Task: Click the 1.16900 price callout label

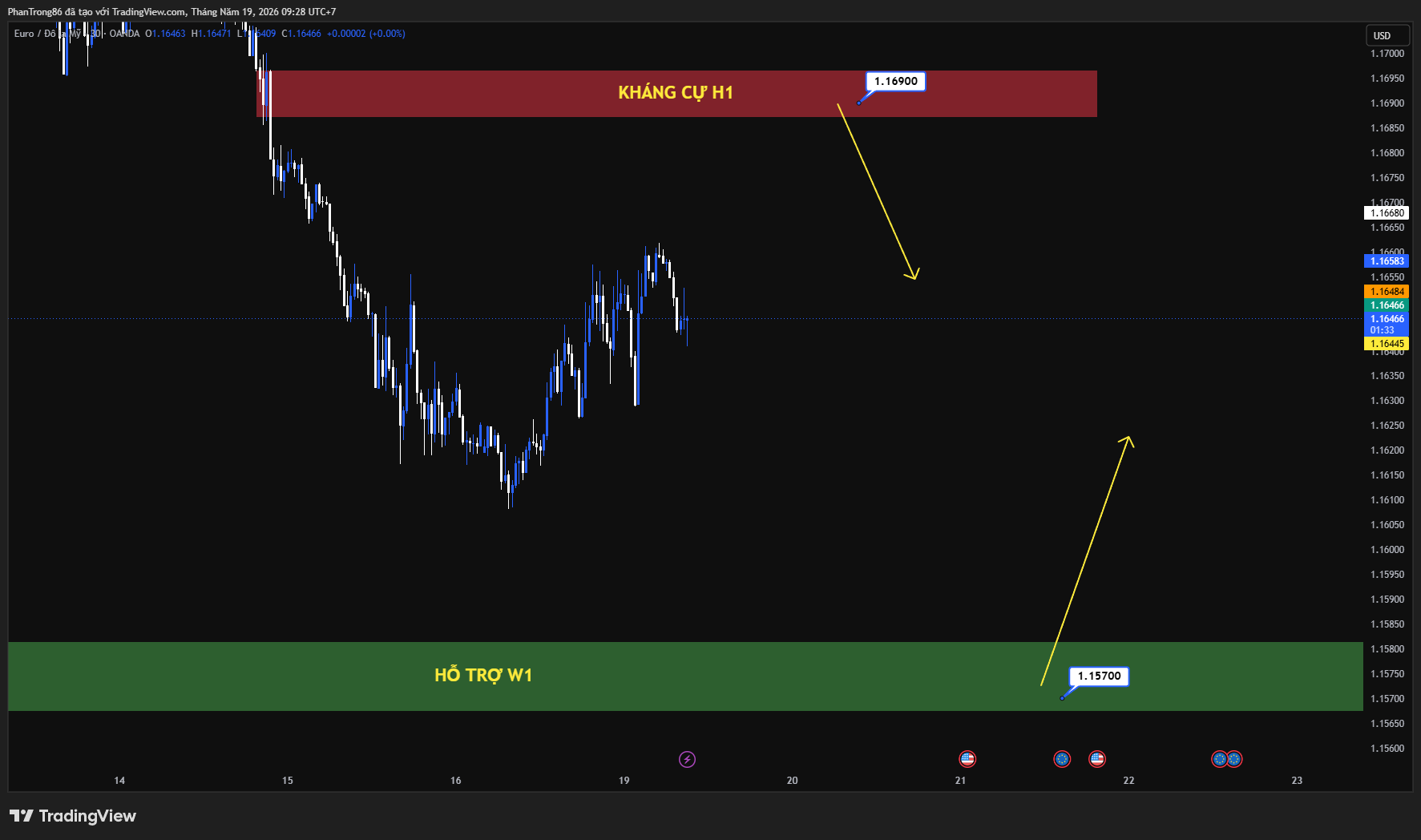Action: click(x=896, y=81)
